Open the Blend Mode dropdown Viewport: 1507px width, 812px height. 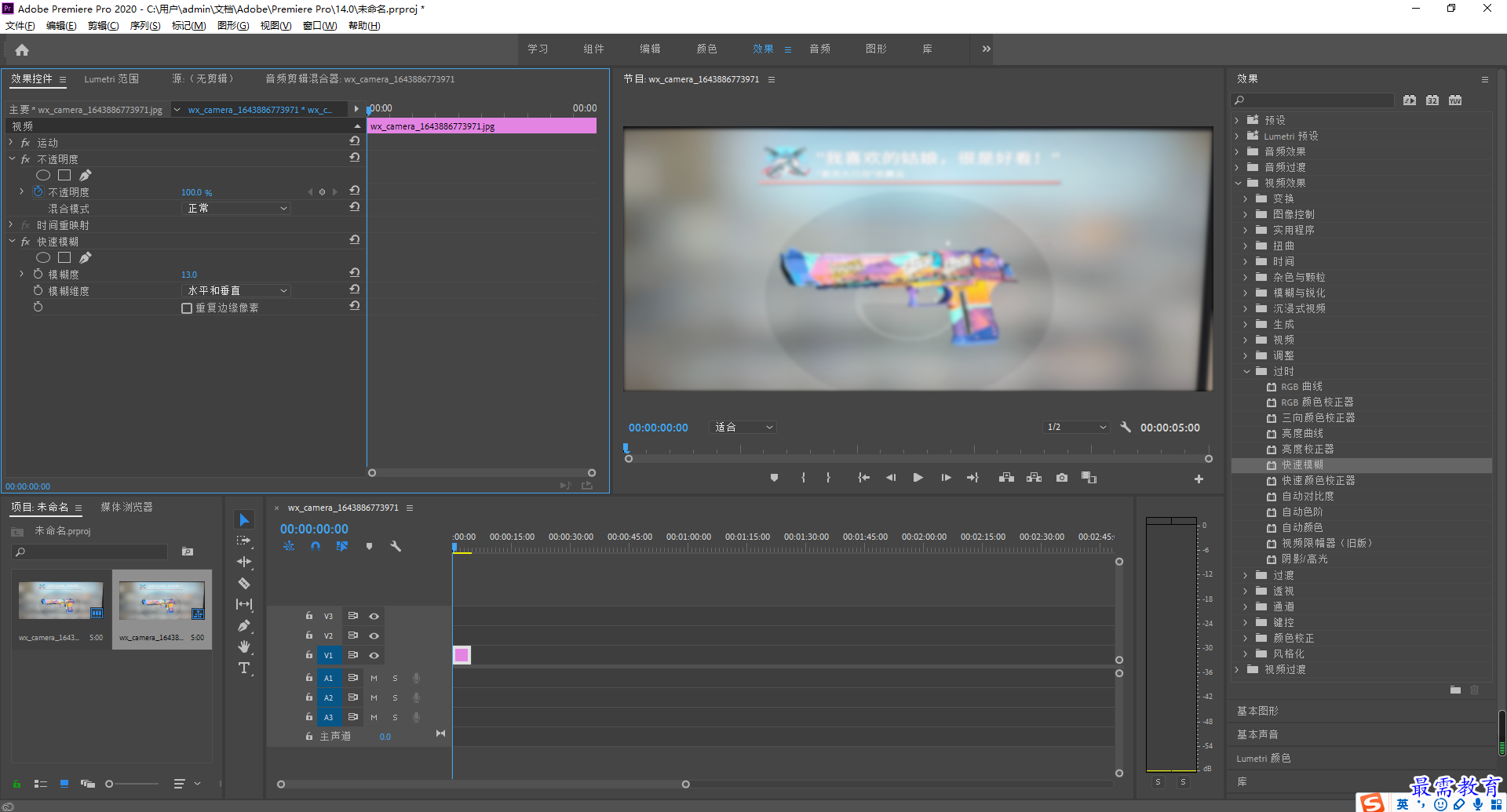click(235, 208)
